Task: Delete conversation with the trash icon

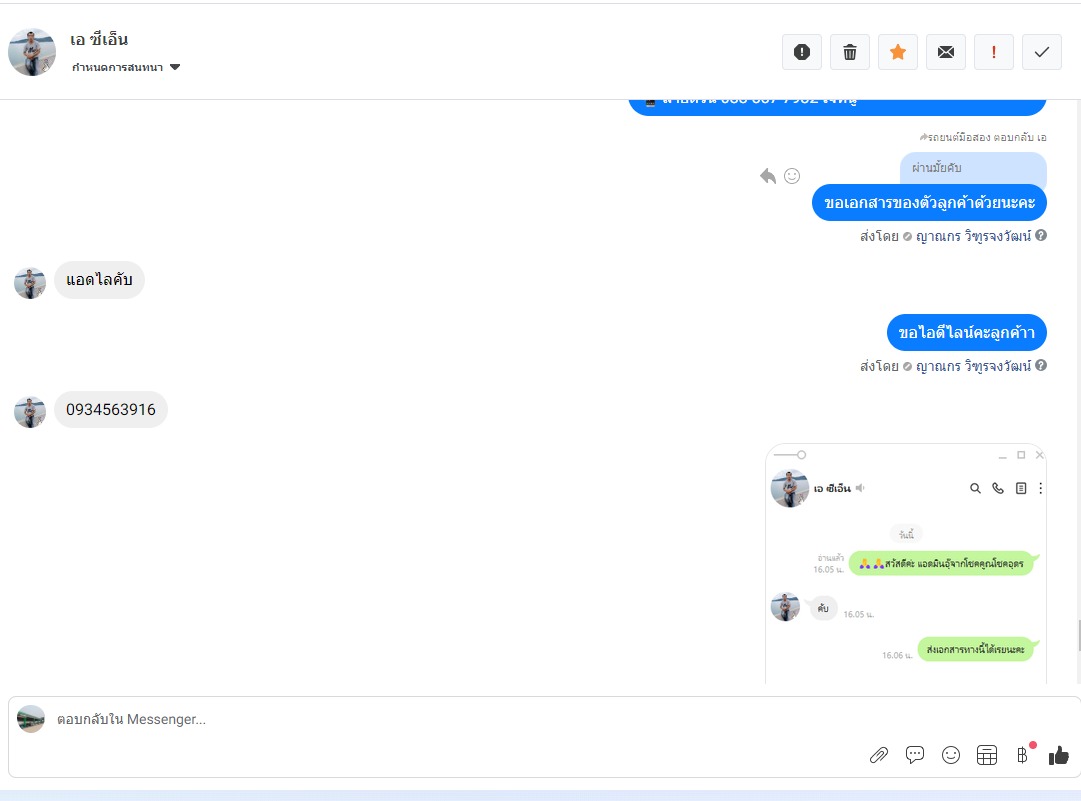Action: point(850,52)
